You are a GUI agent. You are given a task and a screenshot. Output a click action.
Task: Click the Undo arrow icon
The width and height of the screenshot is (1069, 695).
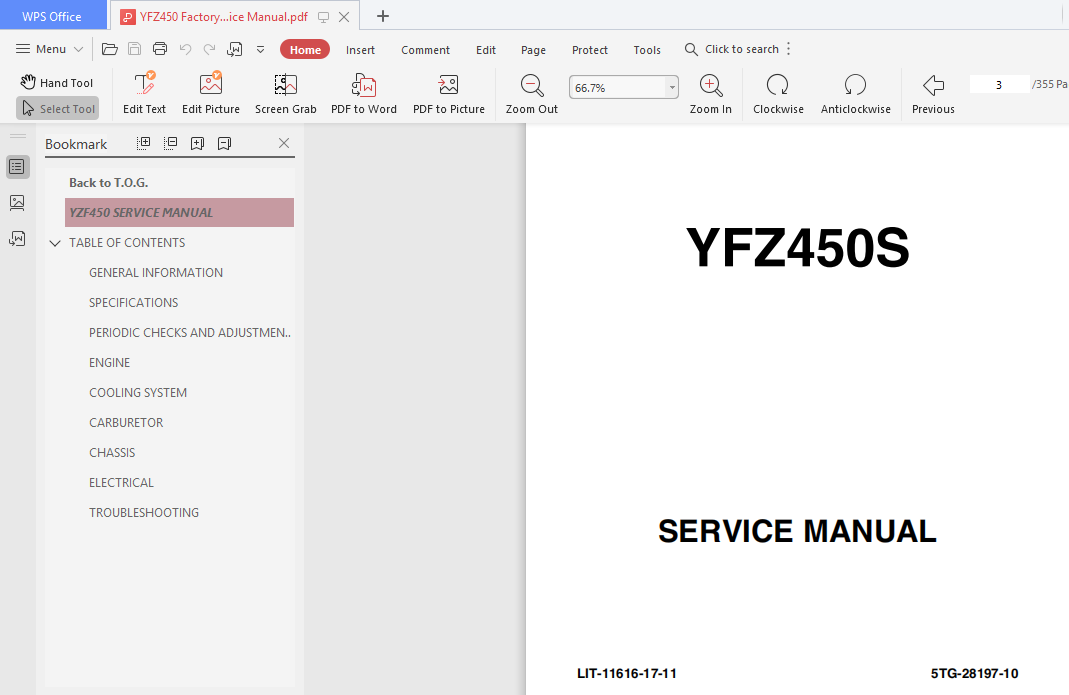click(185, 49)
